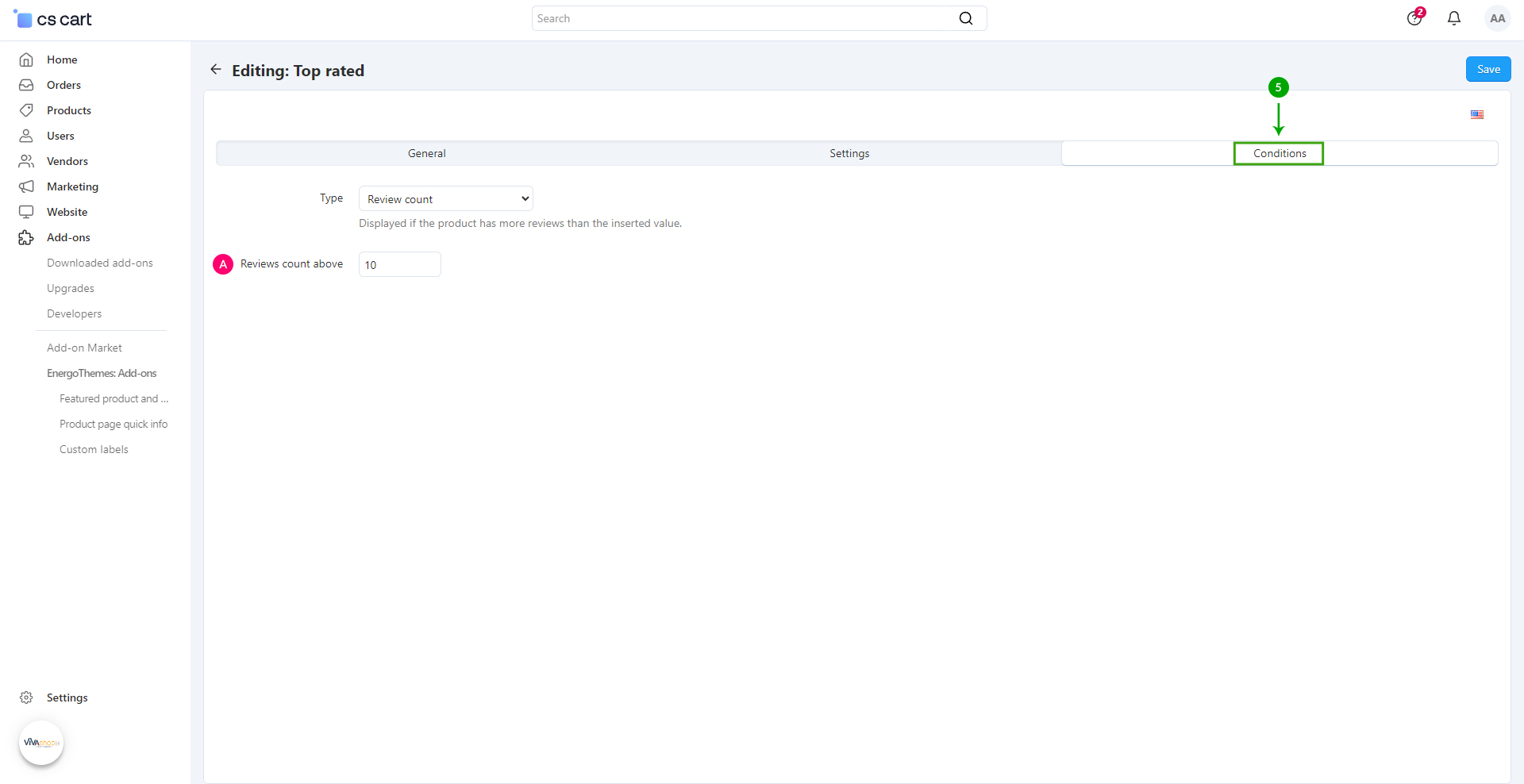Screen dimensions: 1524x784
Task: Open the help icon with red badge
Action: point(1414,18)
